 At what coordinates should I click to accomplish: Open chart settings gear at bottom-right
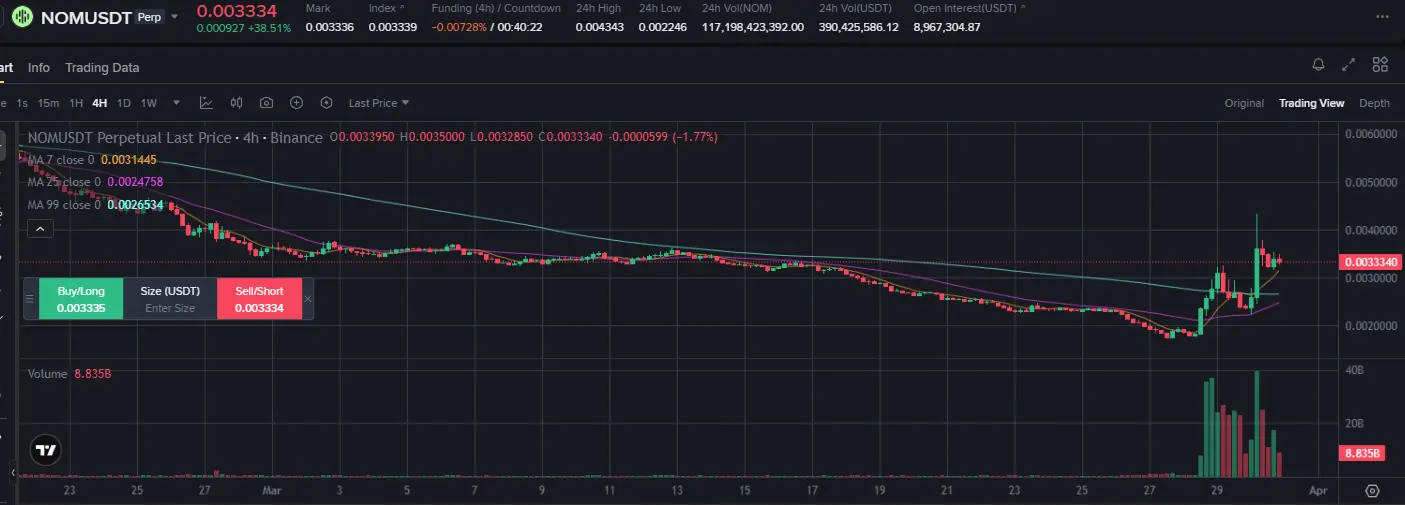pyautogui.click(x=1372, y=491)
